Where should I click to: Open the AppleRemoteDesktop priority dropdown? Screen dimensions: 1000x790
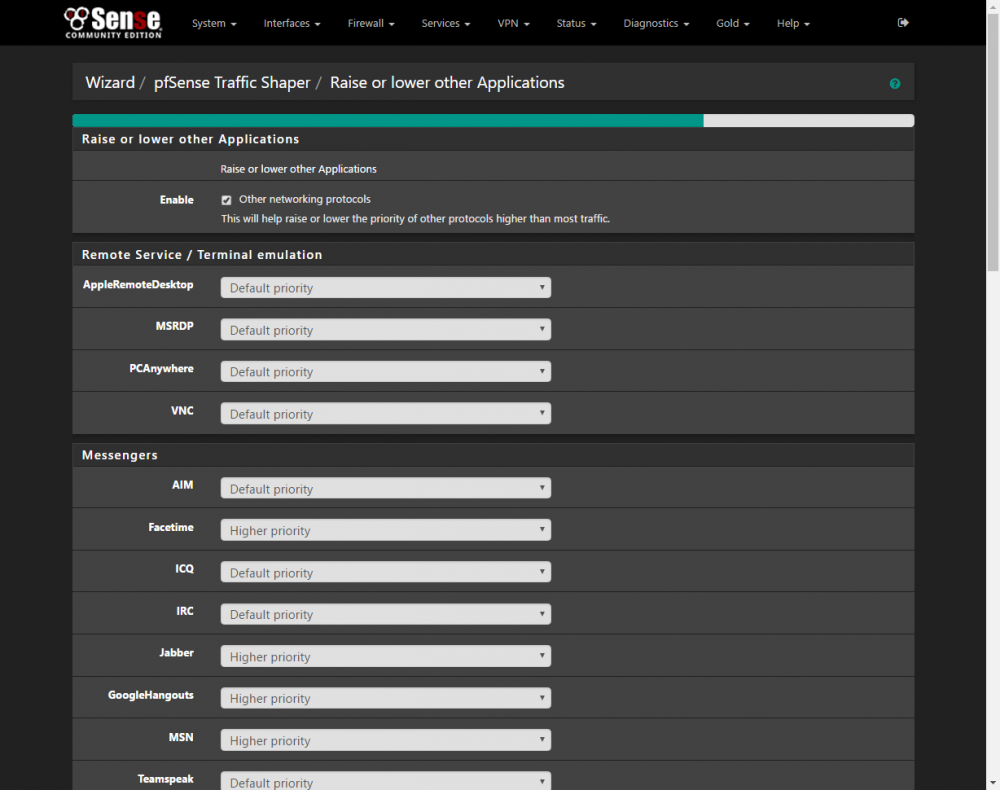pyautogui.click(x=386, y=288)
